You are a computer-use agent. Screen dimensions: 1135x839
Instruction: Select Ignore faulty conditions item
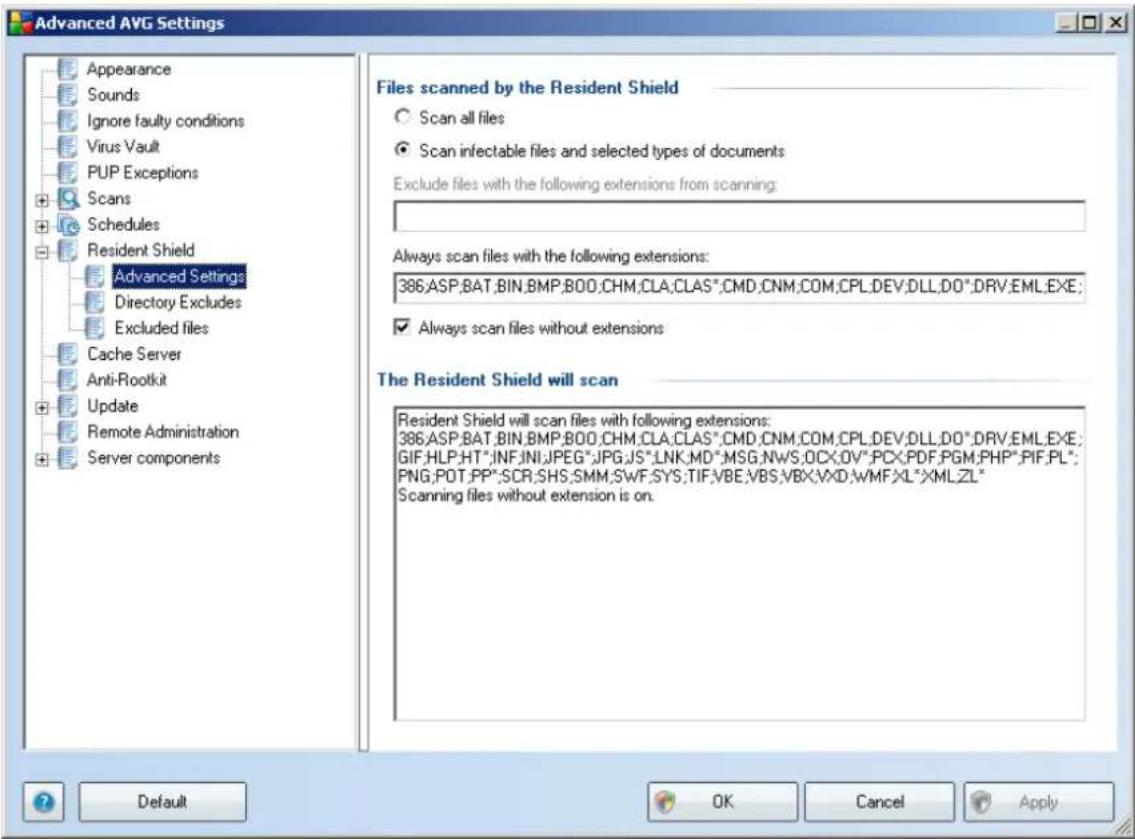pyautogui.click(x=166, y=121)
